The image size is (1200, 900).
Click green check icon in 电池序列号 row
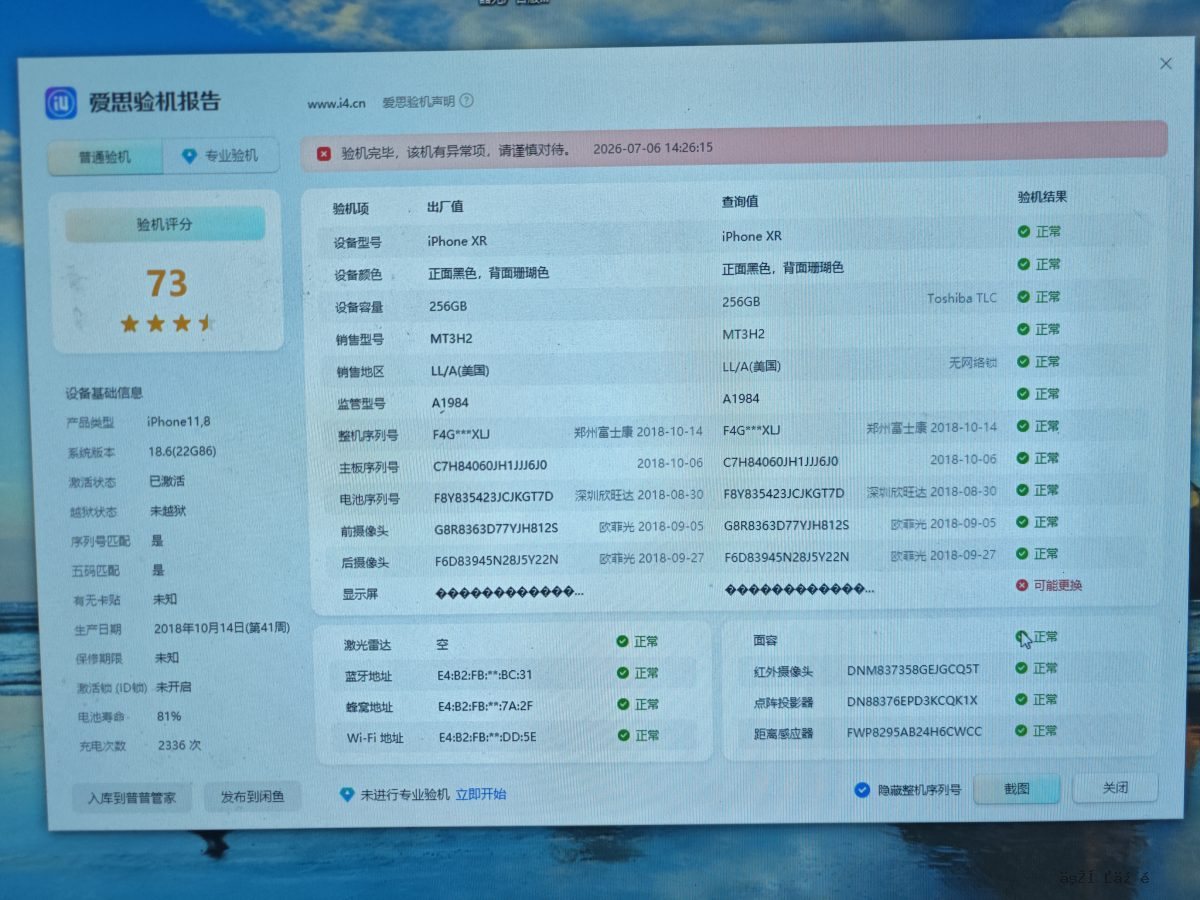(1023, 490)
